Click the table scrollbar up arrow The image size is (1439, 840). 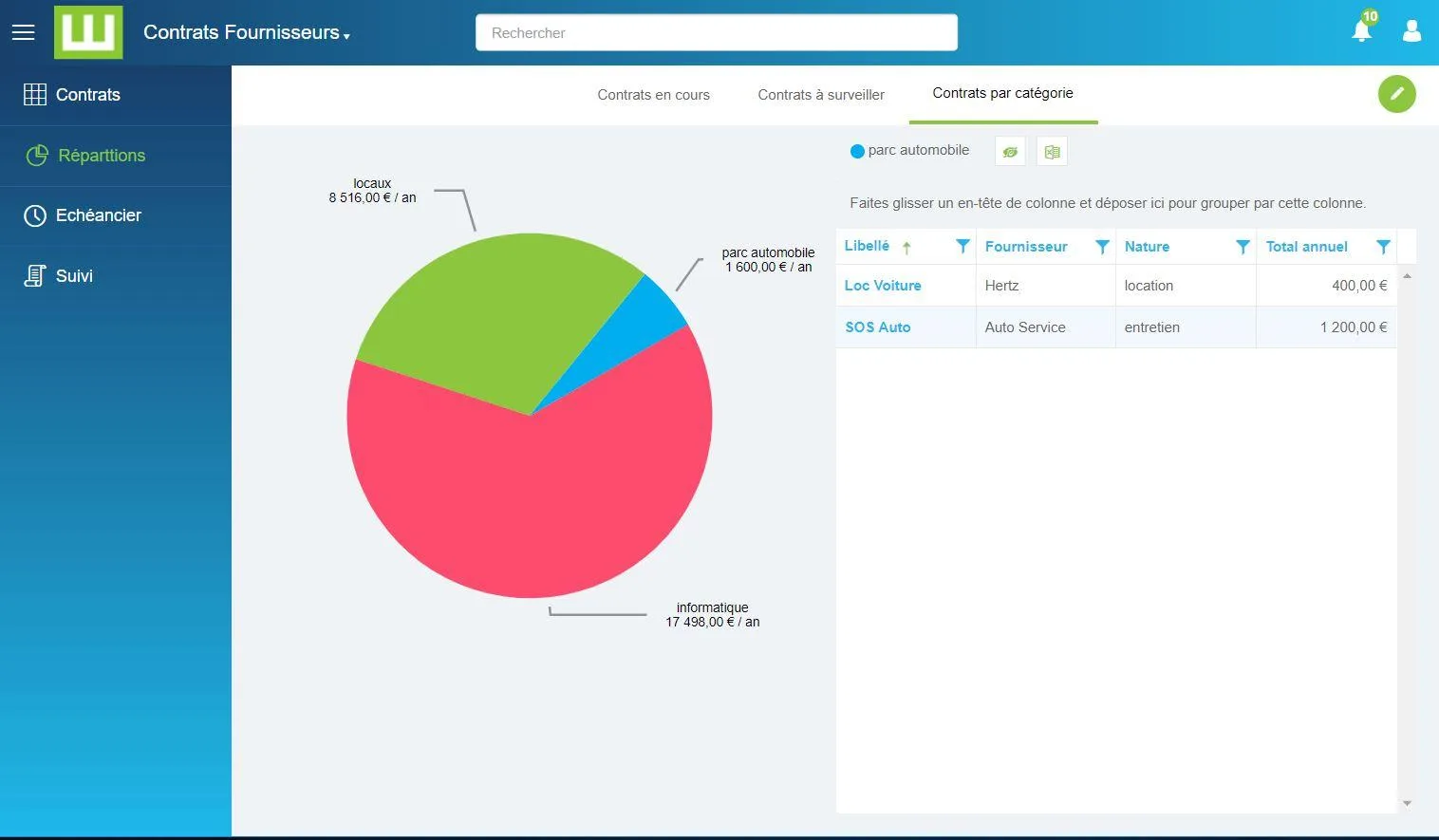coord(1407,276)
